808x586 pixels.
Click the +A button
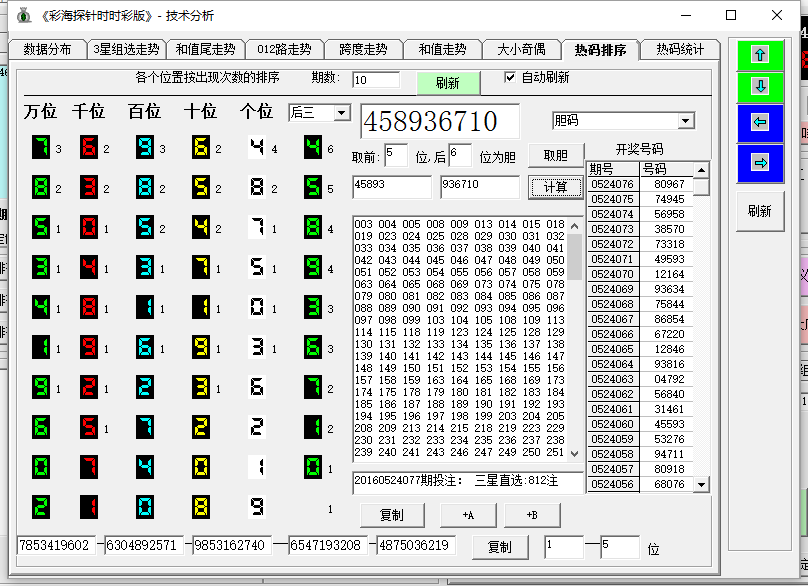(x=468, y=515)
